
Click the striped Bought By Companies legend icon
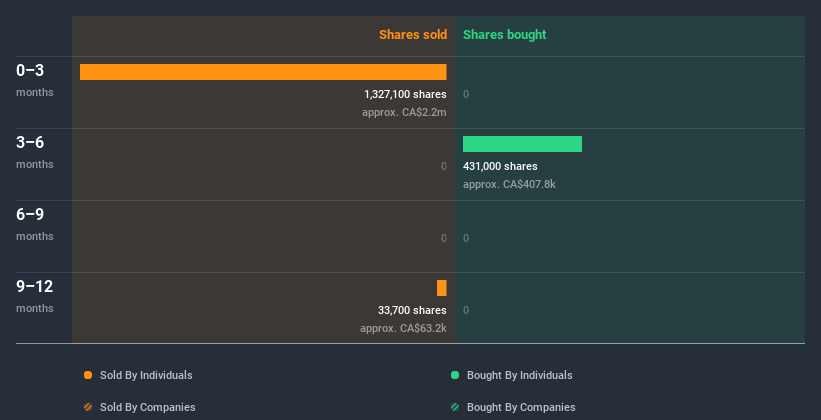point(455,407)
